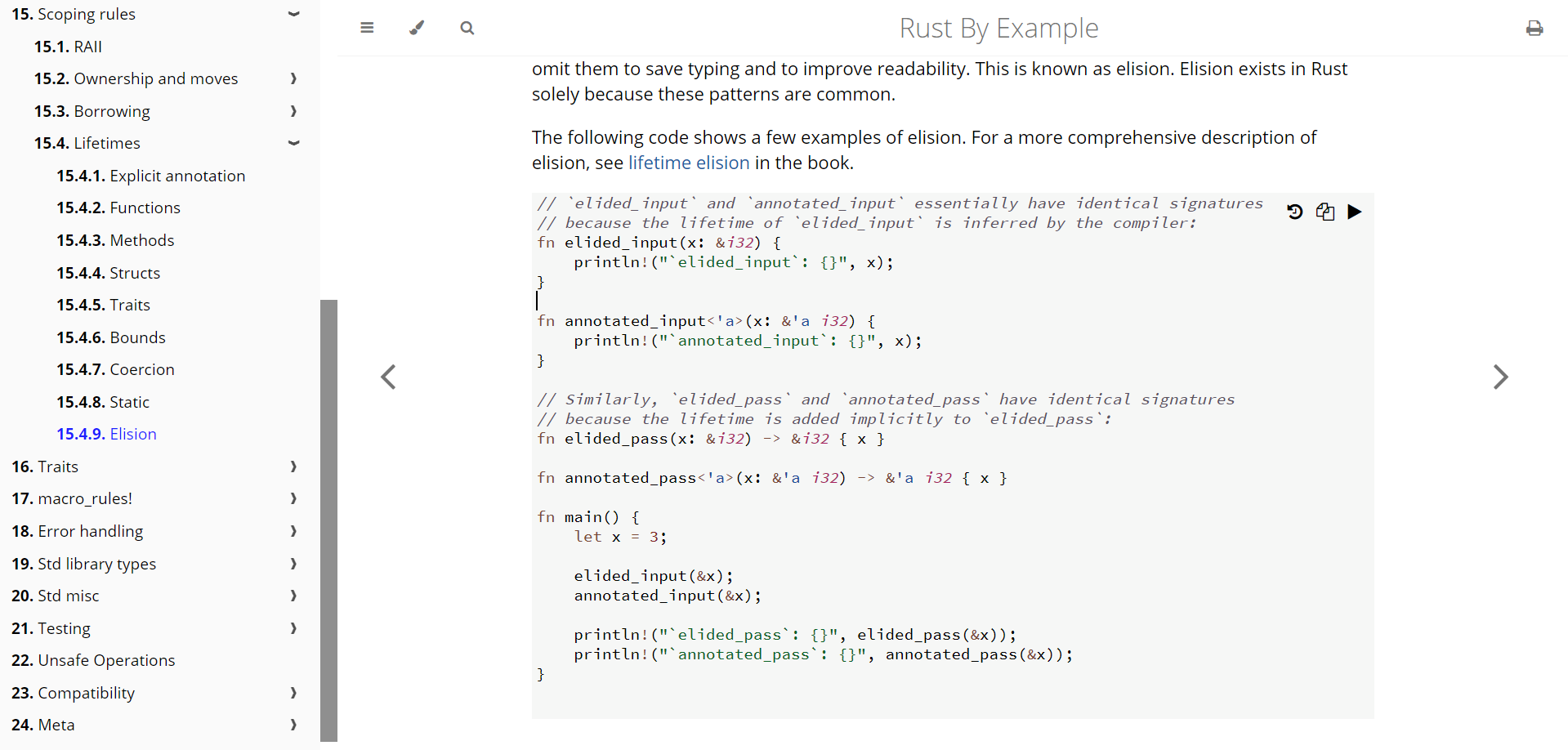
Task: Open 15.4.2. Functions page
Action: (x=118, y=208)
